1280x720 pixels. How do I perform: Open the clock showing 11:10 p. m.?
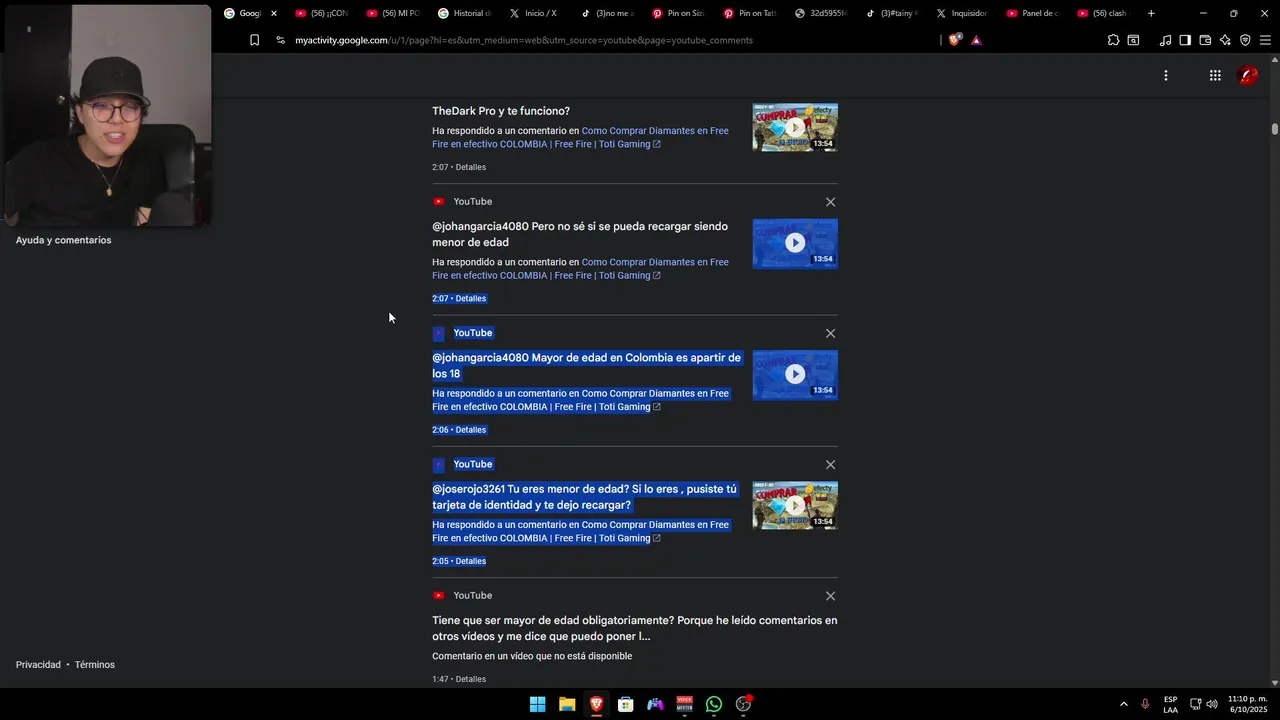(1248, 704)
